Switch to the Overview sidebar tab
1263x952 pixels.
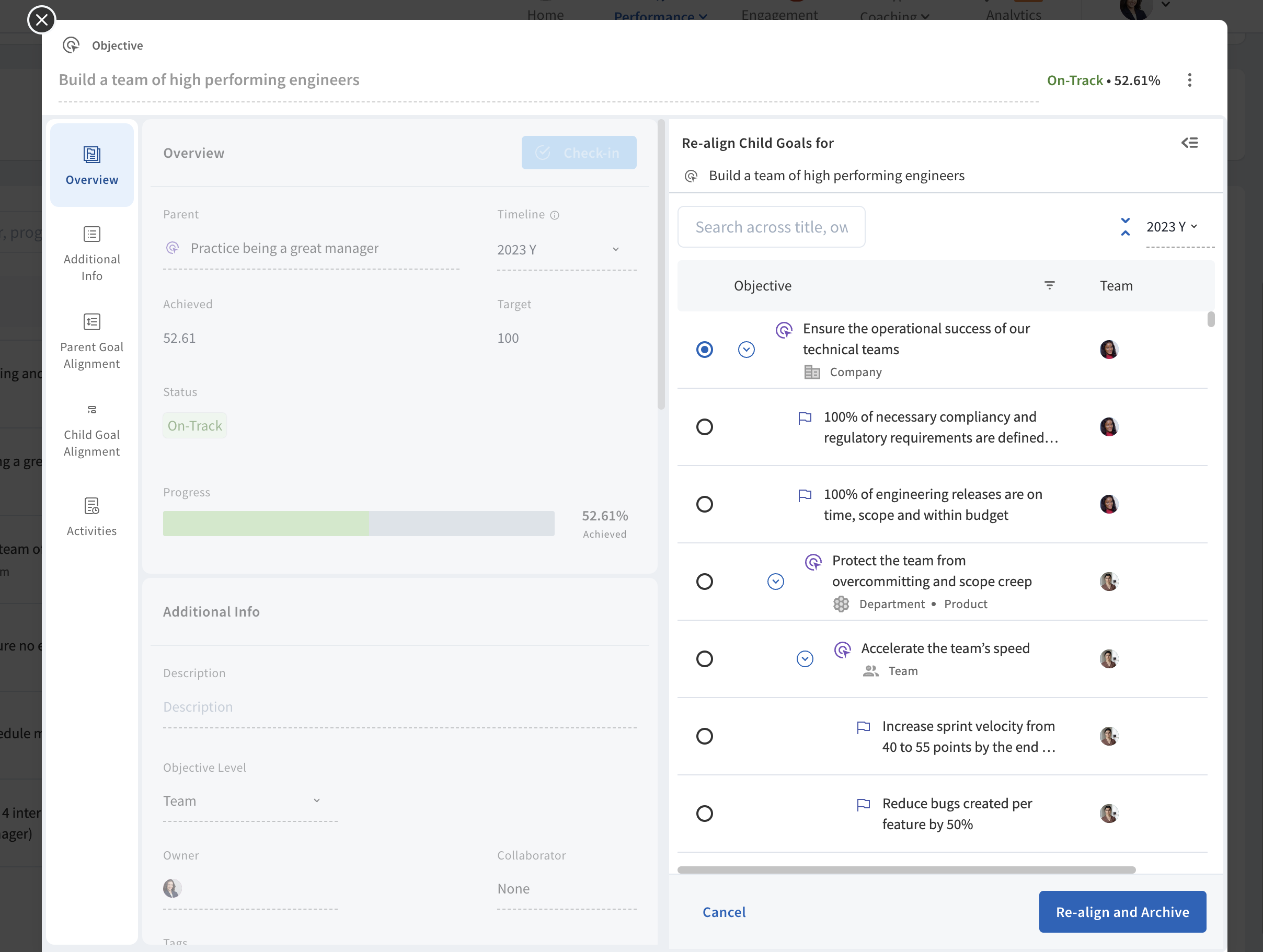(x=91, y=165)
